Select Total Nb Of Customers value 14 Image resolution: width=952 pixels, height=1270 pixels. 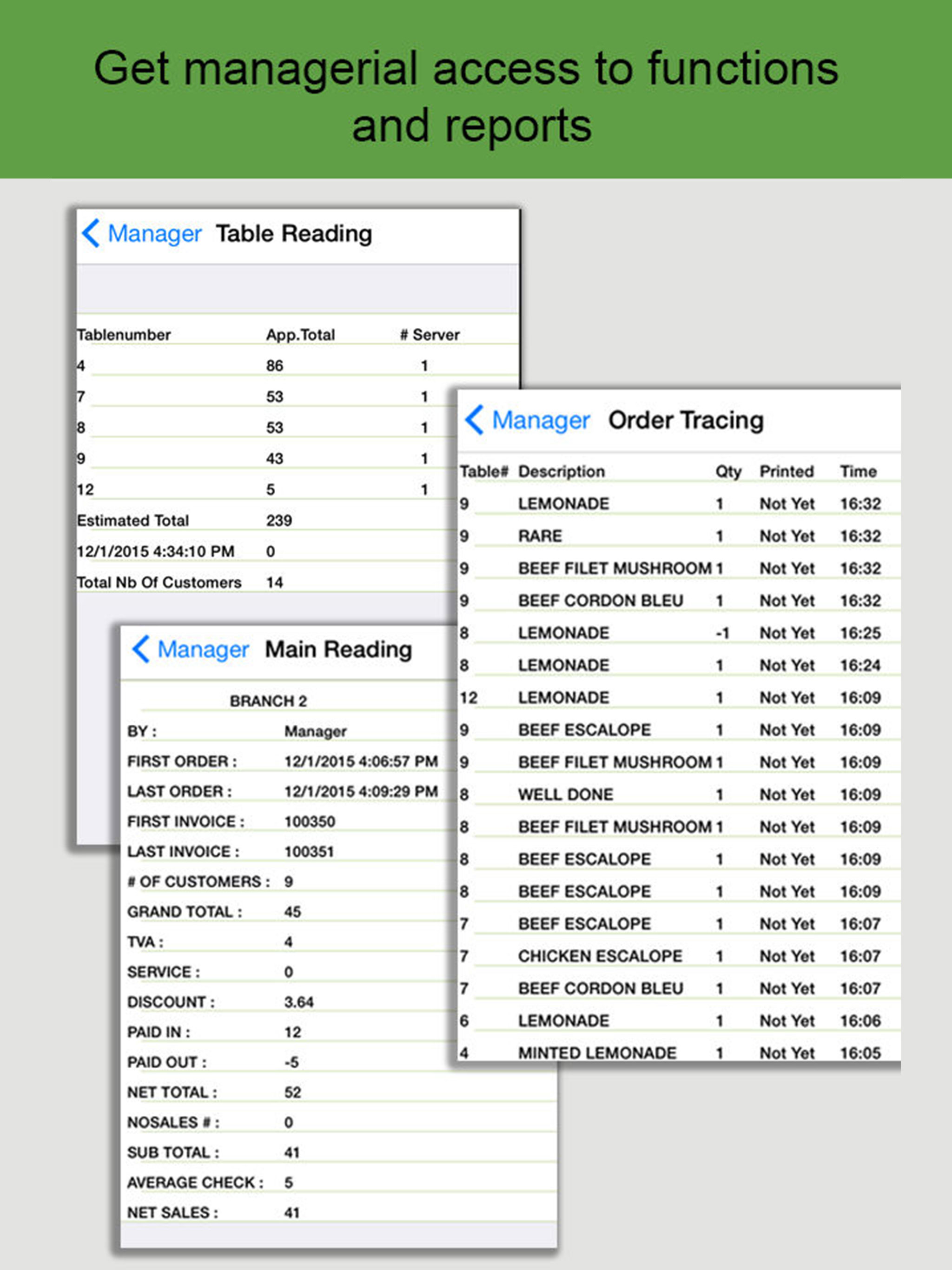coord(274,583)
